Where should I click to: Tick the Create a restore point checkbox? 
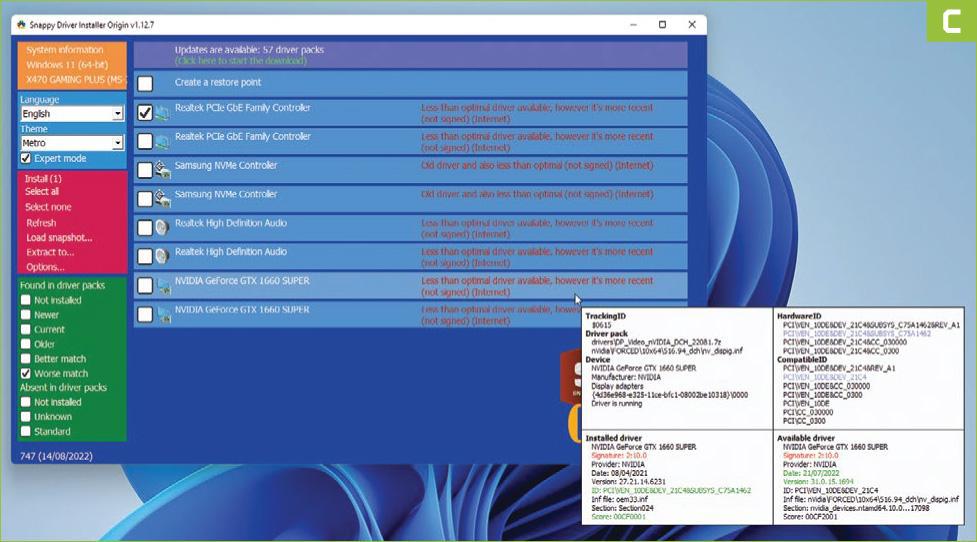tap(145, 83)
